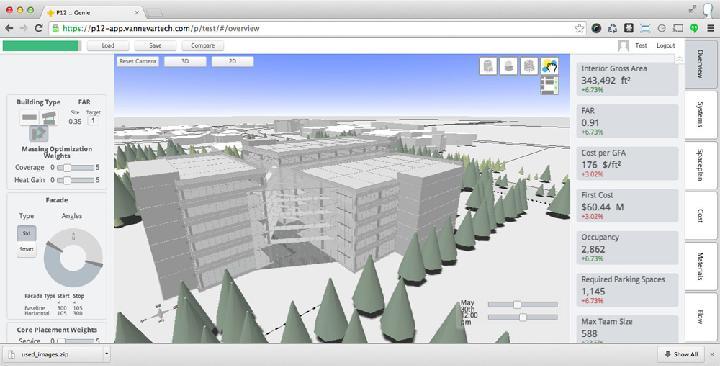Click the second building display icon in viewport
The image size is (720, 366).
tap(509, 66)
